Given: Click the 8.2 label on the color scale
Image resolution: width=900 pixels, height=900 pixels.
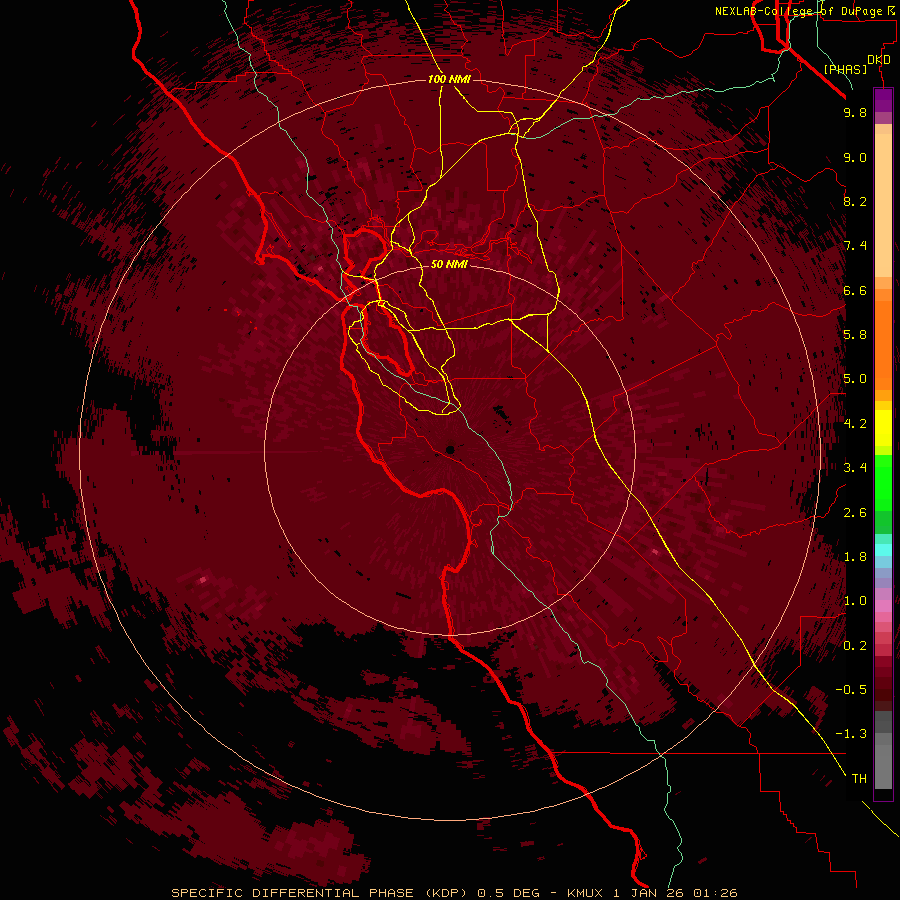Looking at the screenshot, I should (x=855, y=201).
